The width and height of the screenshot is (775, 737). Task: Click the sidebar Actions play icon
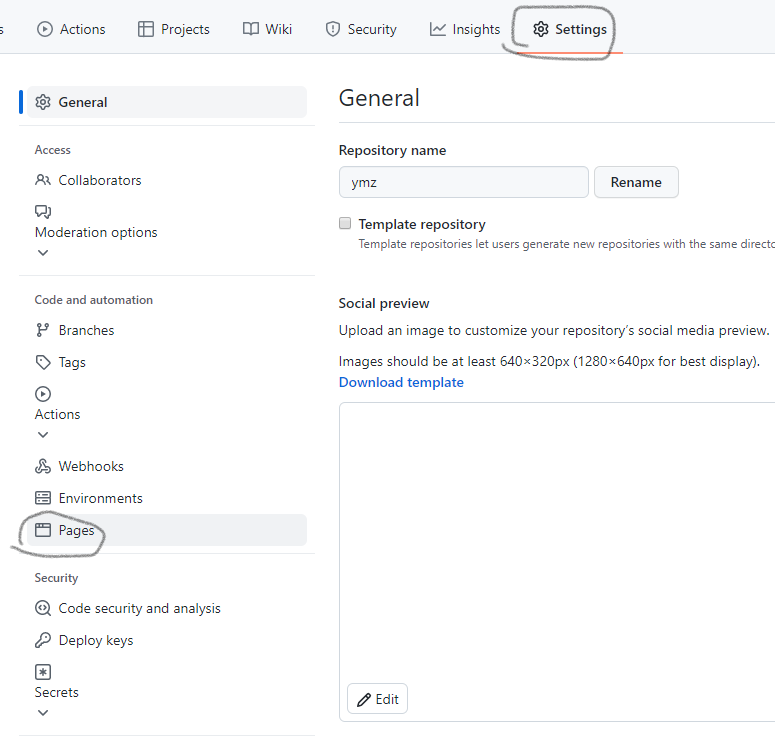coord(43,394)
